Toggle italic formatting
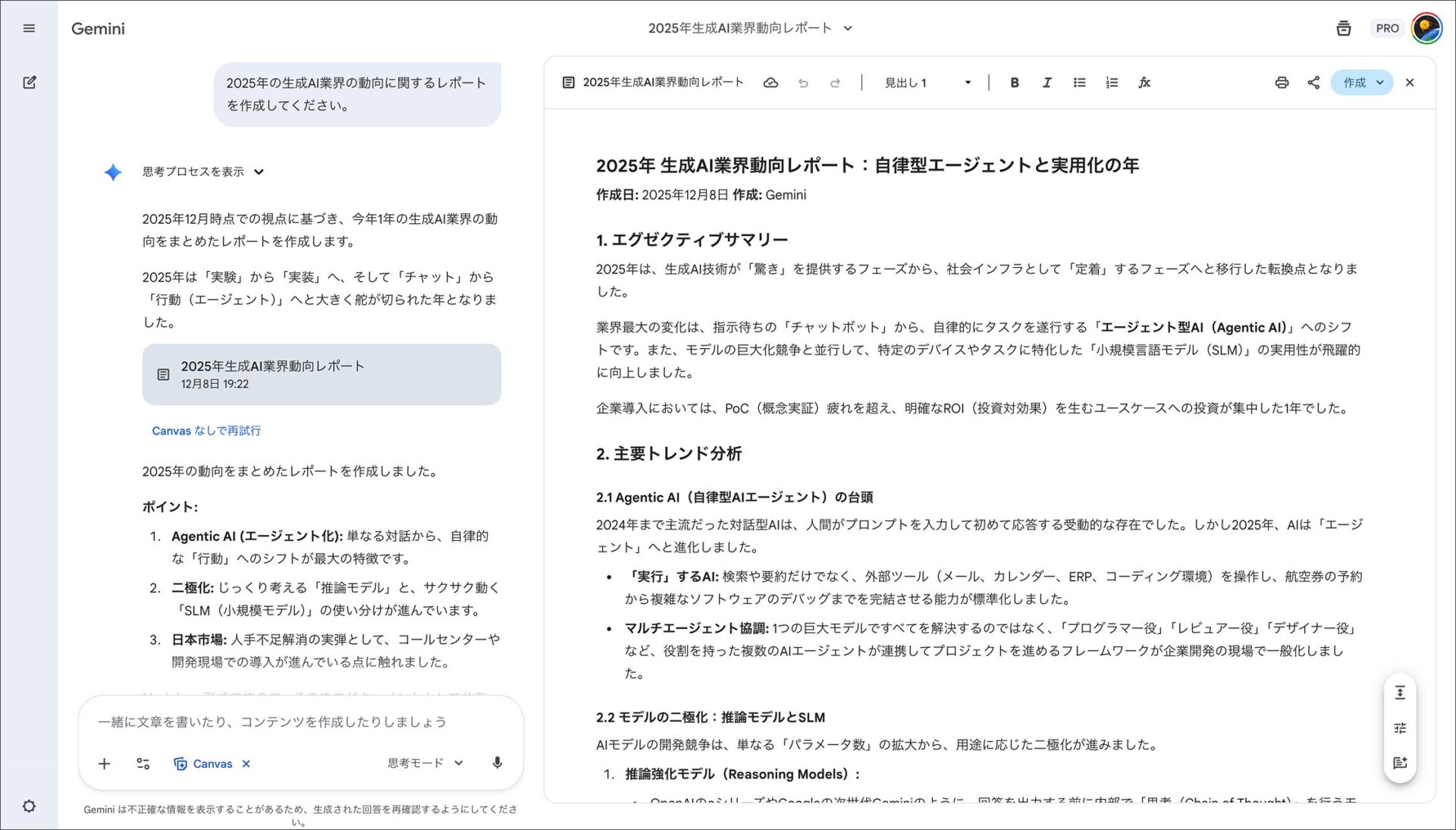The height and width of the screenshot is (830, 1456). (x=1046, y=83)
